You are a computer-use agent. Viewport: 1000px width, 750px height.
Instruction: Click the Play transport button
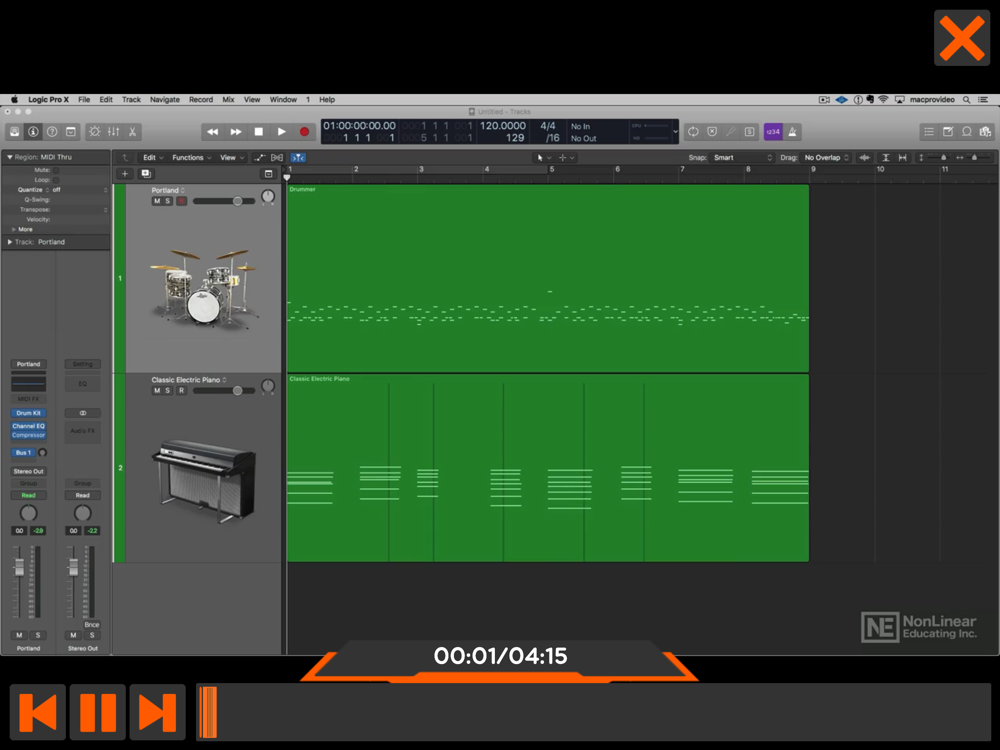pos(281,132)
